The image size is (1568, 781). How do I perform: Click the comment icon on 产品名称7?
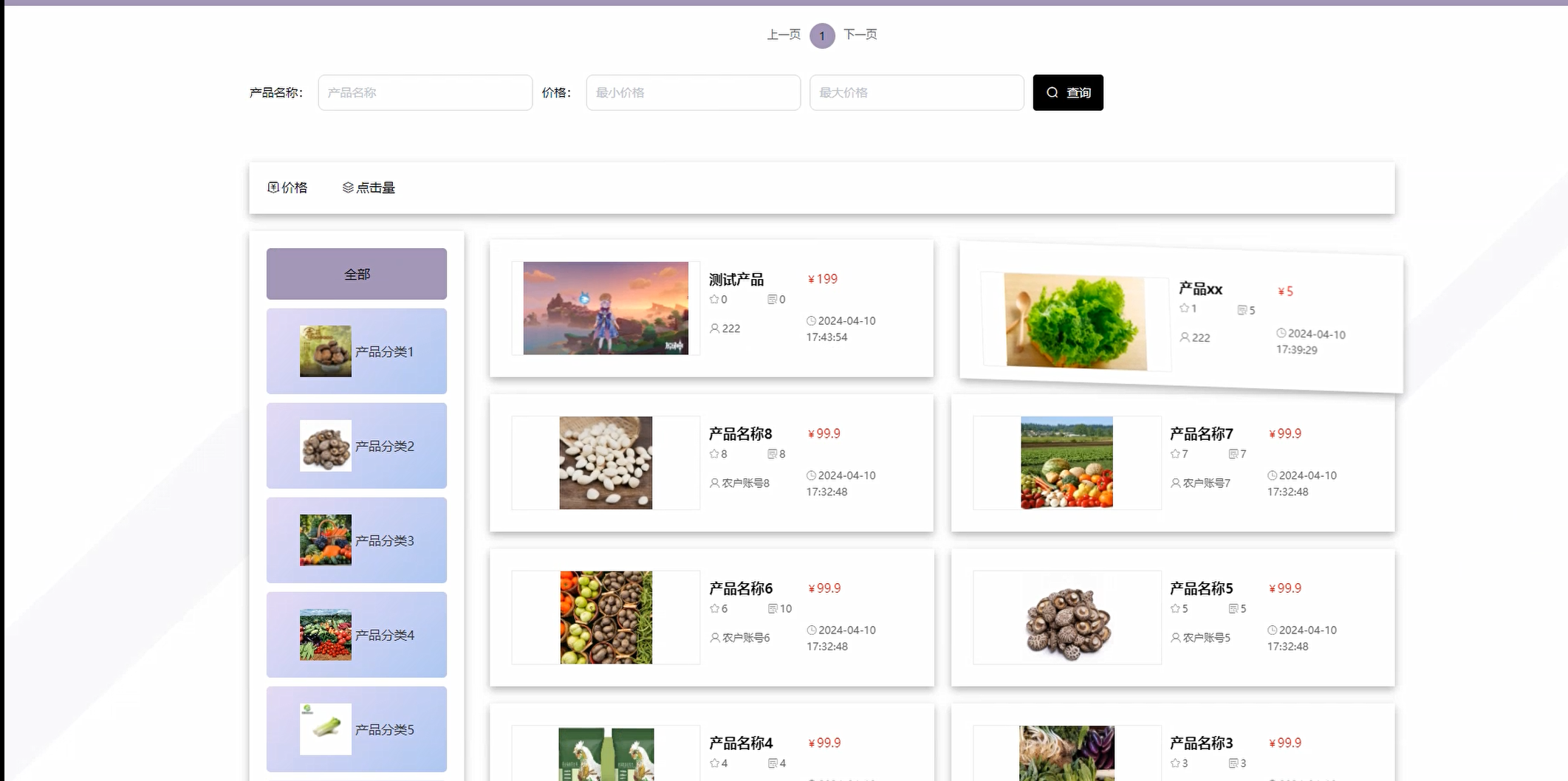coord(1233,454)
